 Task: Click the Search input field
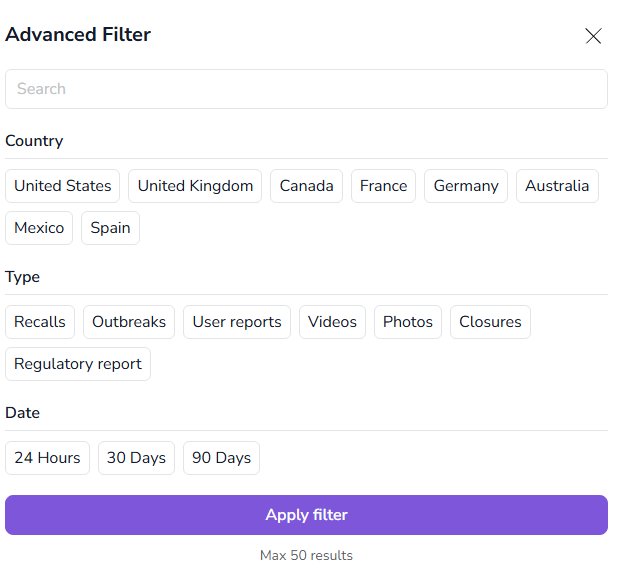(306, 89)
